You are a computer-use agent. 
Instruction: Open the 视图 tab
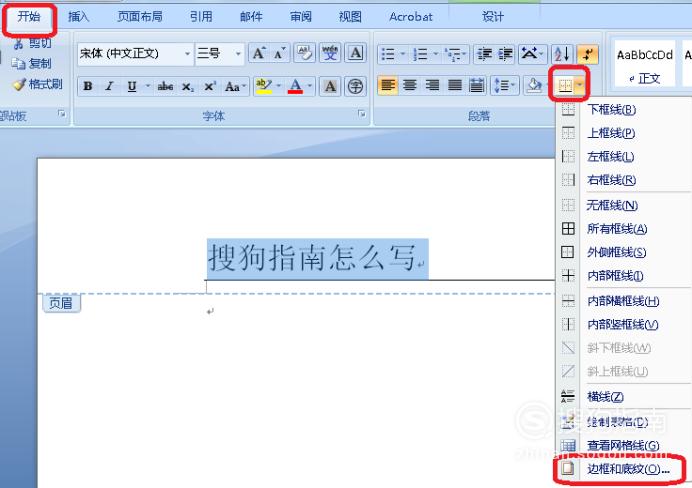350,17
